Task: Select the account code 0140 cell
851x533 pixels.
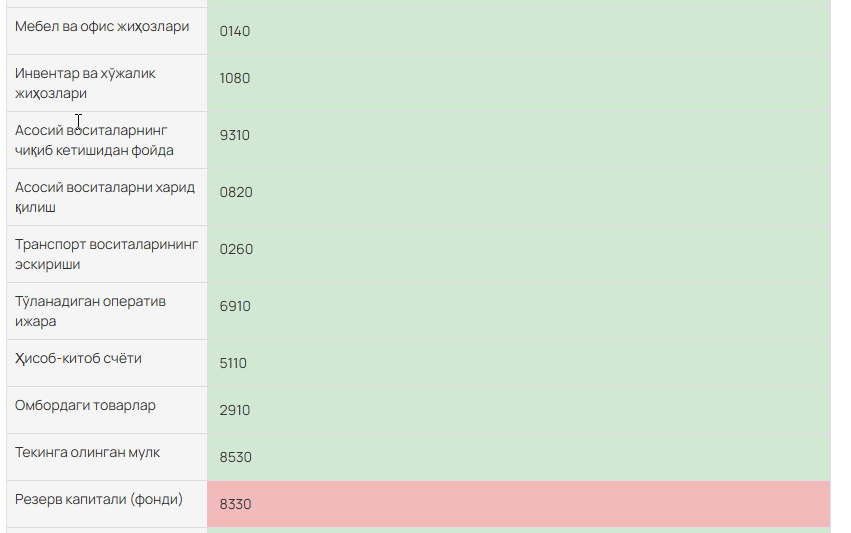Action: tap(519, 31)
